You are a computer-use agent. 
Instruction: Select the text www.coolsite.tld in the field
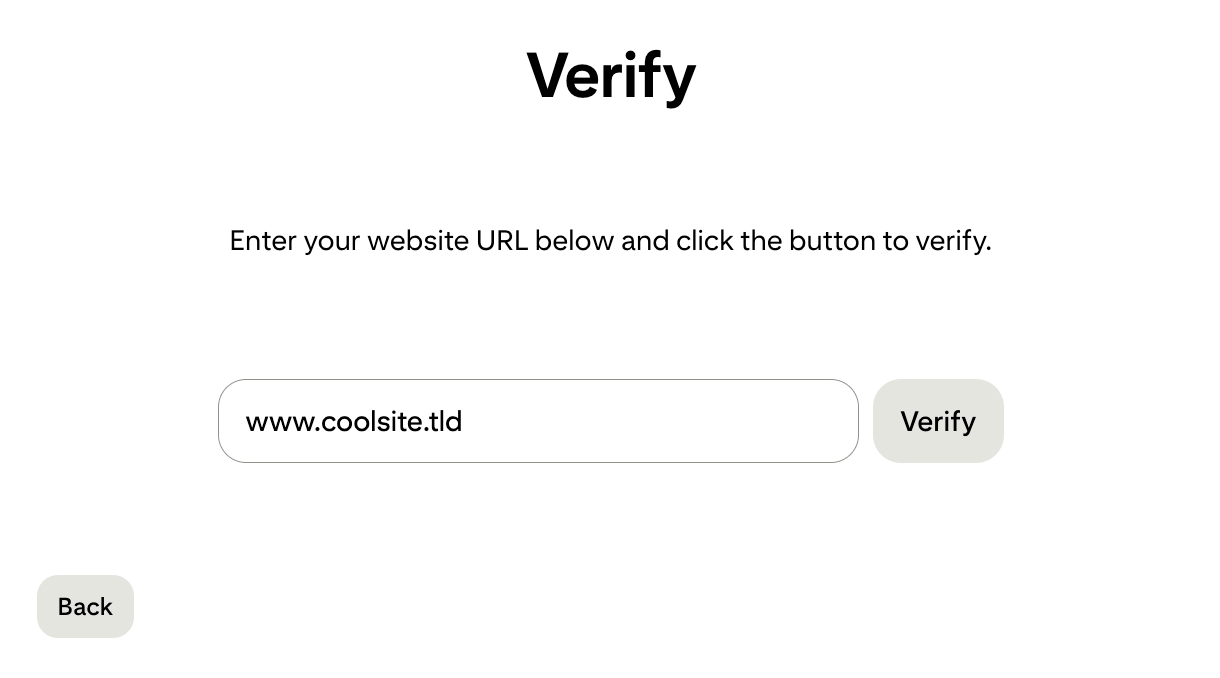[x=354, y=421]
